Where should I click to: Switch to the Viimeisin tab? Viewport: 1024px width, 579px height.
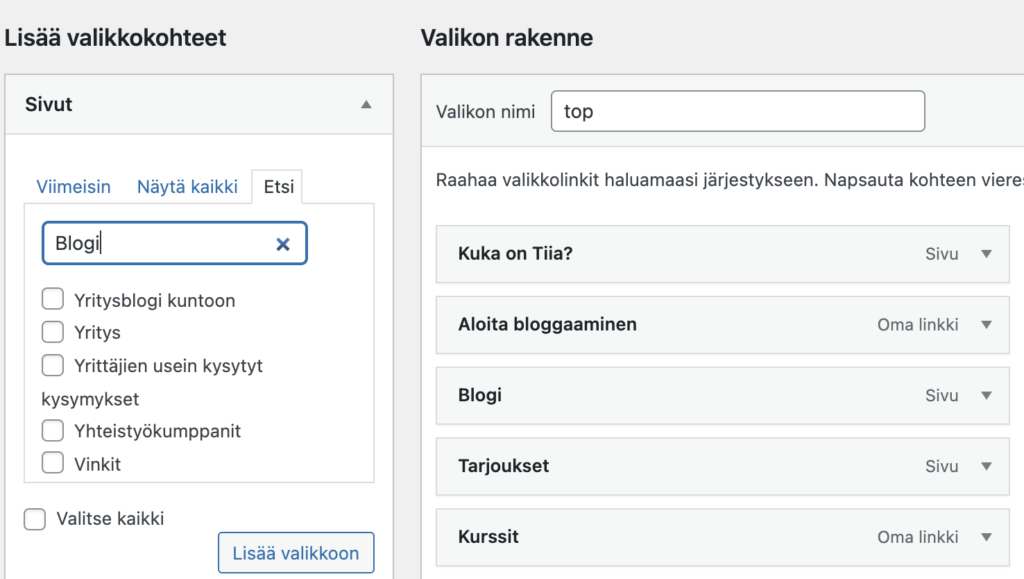coord(73,187)
